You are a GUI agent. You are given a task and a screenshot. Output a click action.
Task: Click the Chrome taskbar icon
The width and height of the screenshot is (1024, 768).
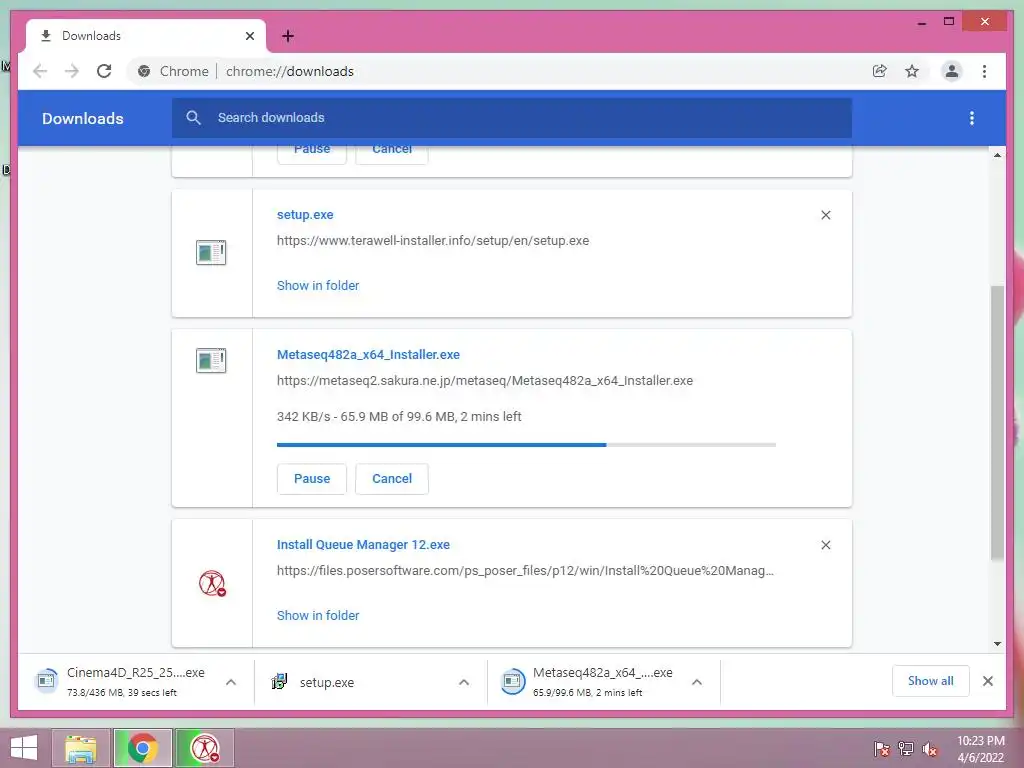coord(143,748)
